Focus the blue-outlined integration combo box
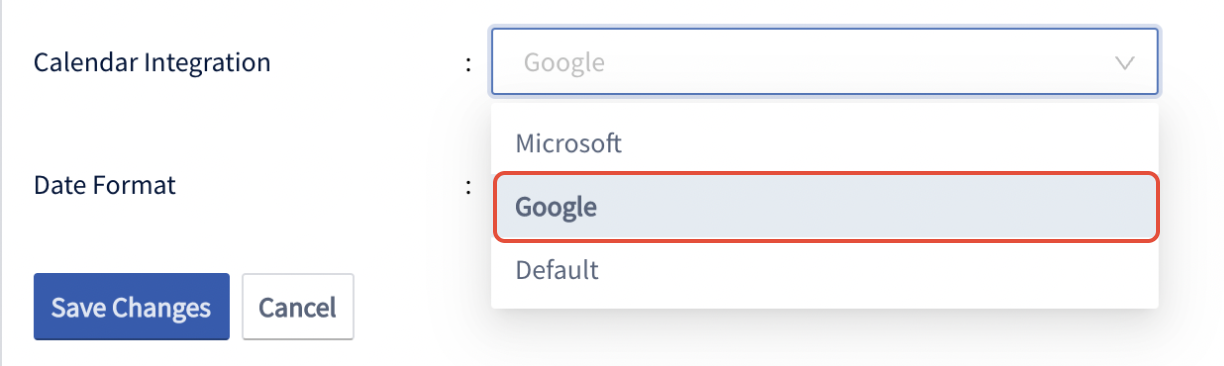The width and height of the screenshot is (1224, 366). click(x=825, y=62)
